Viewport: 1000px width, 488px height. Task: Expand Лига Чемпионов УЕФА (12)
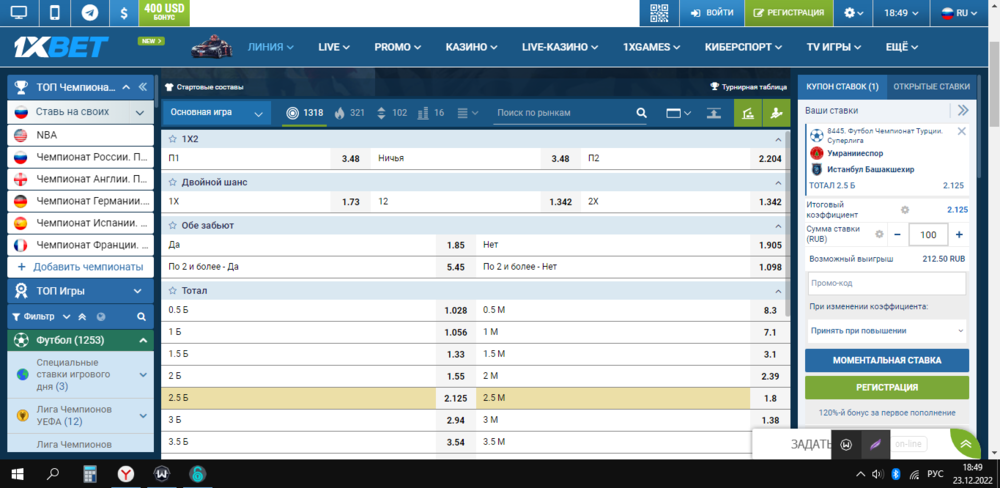[x=143, y=415]
